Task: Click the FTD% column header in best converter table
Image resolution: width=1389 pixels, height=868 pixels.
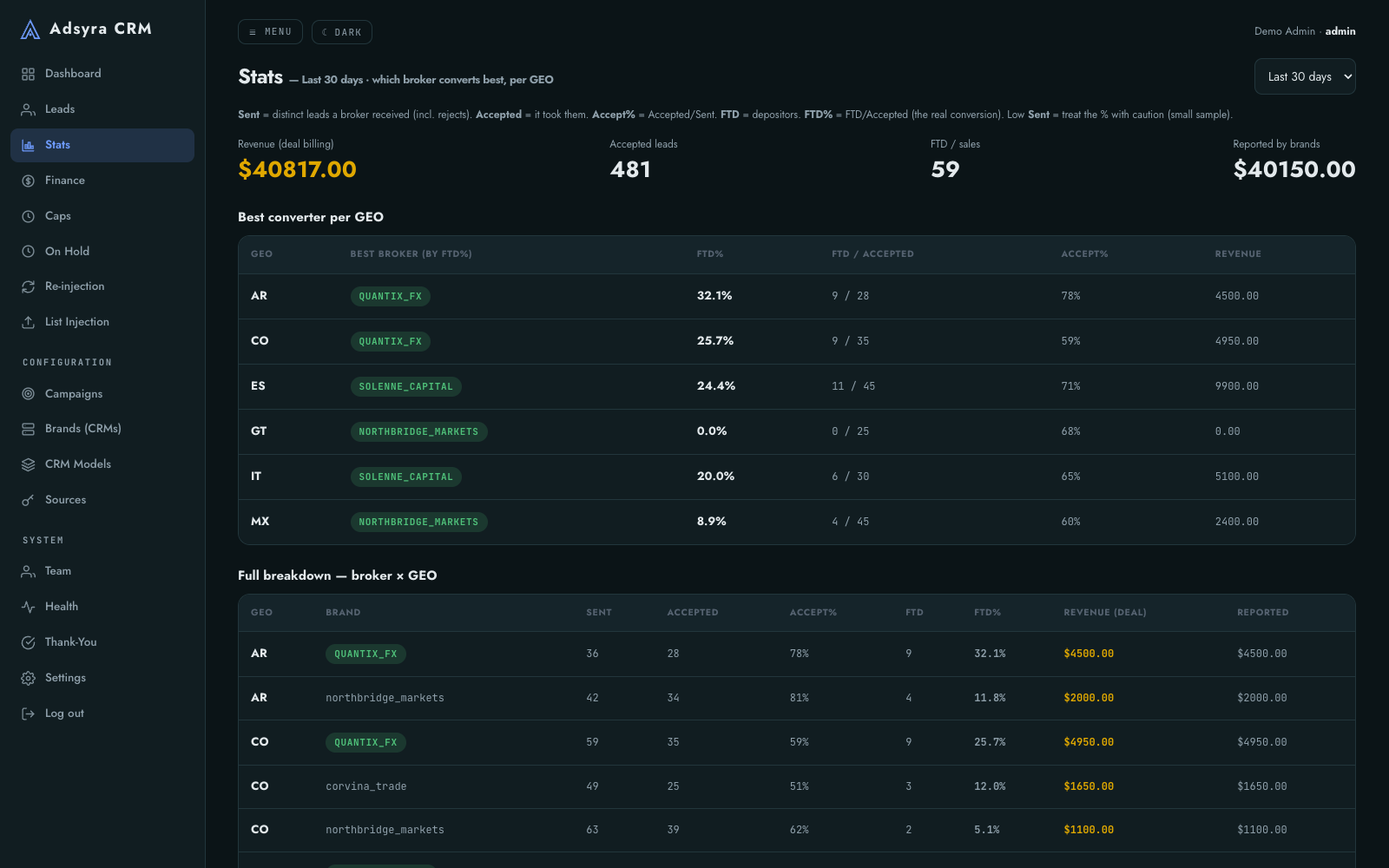Action: tap(710, 254)
